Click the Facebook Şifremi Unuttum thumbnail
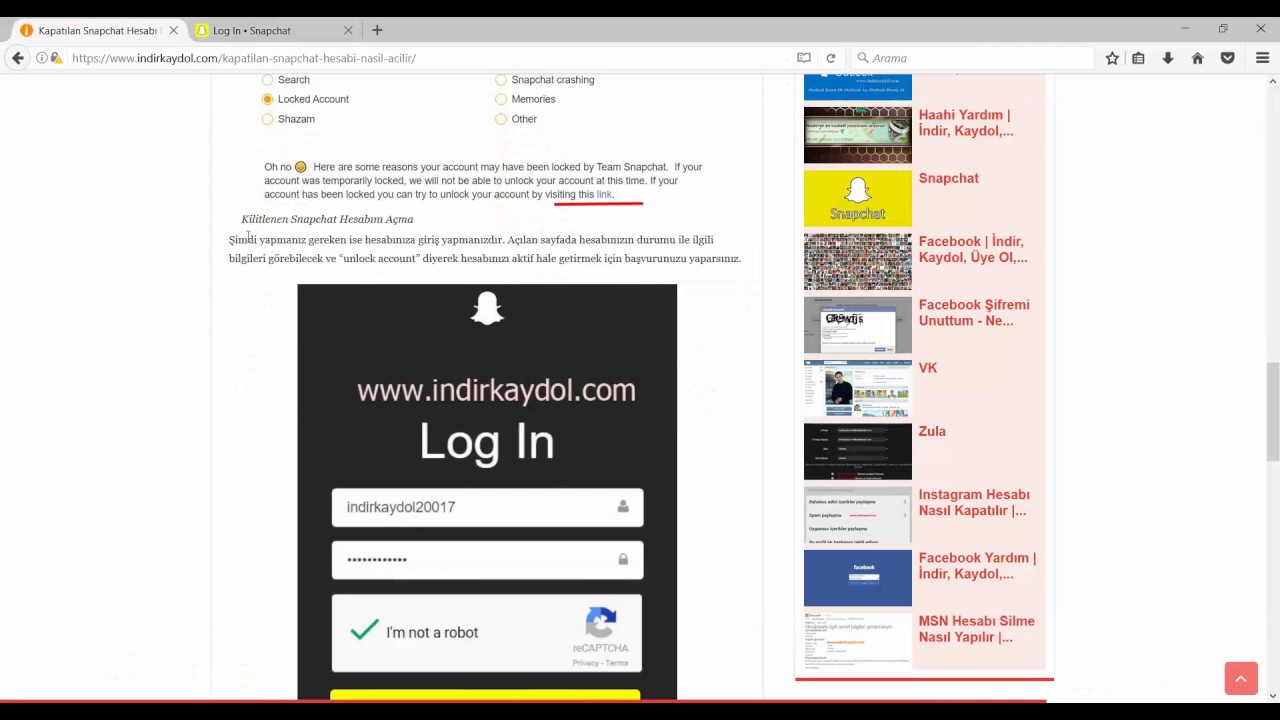The width and height of the screenshot is (1280, 720). 858,325
